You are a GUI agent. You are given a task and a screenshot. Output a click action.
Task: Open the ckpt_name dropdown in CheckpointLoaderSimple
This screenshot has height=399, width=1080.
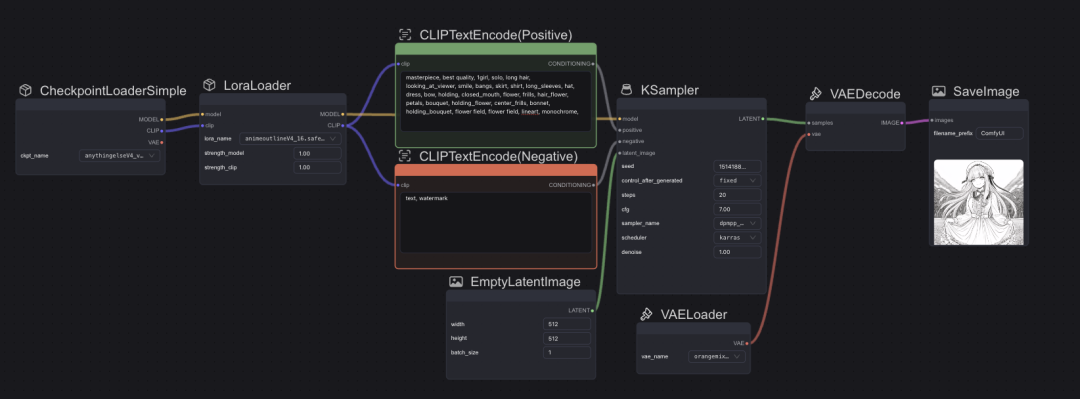[x=120, y=156]
